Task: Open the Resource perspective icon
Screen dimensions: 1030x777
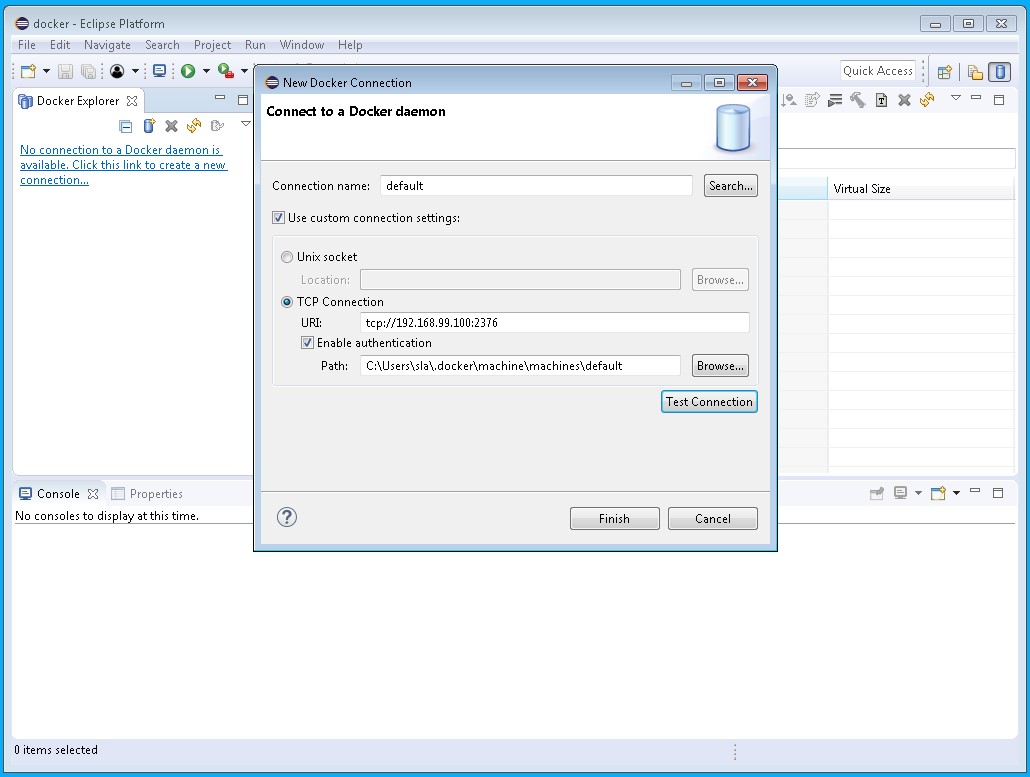Action: coord(975,72)
